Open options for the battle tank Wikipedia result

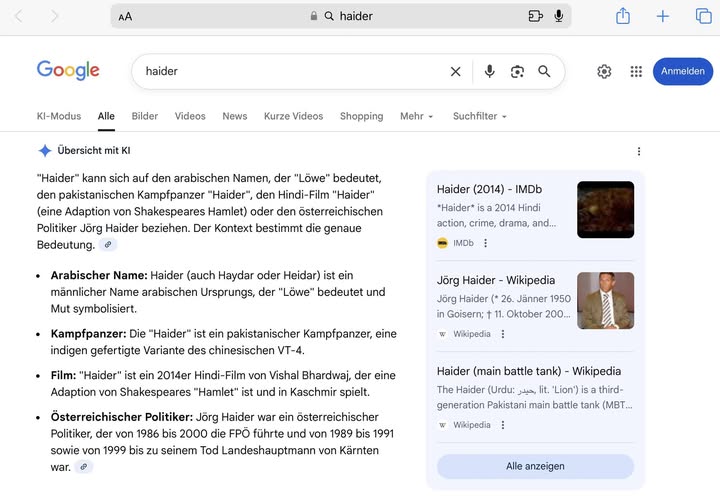[x=503, y=425]
